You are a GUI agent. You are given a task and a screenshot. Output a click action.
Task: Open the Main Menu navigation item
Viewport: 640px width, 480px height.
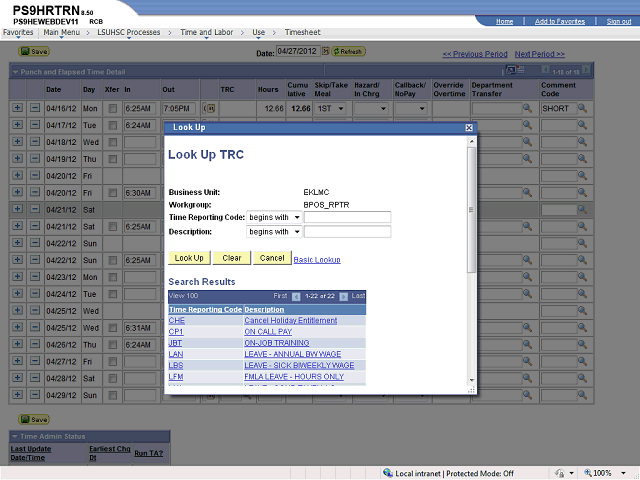(62, 32)
